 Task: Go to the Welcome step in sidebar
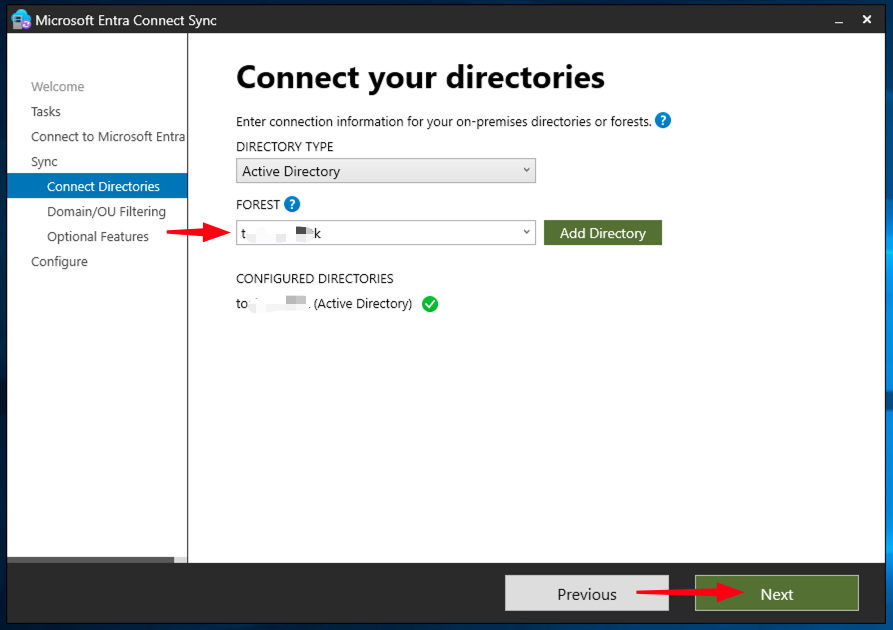[x=58, y=87]
